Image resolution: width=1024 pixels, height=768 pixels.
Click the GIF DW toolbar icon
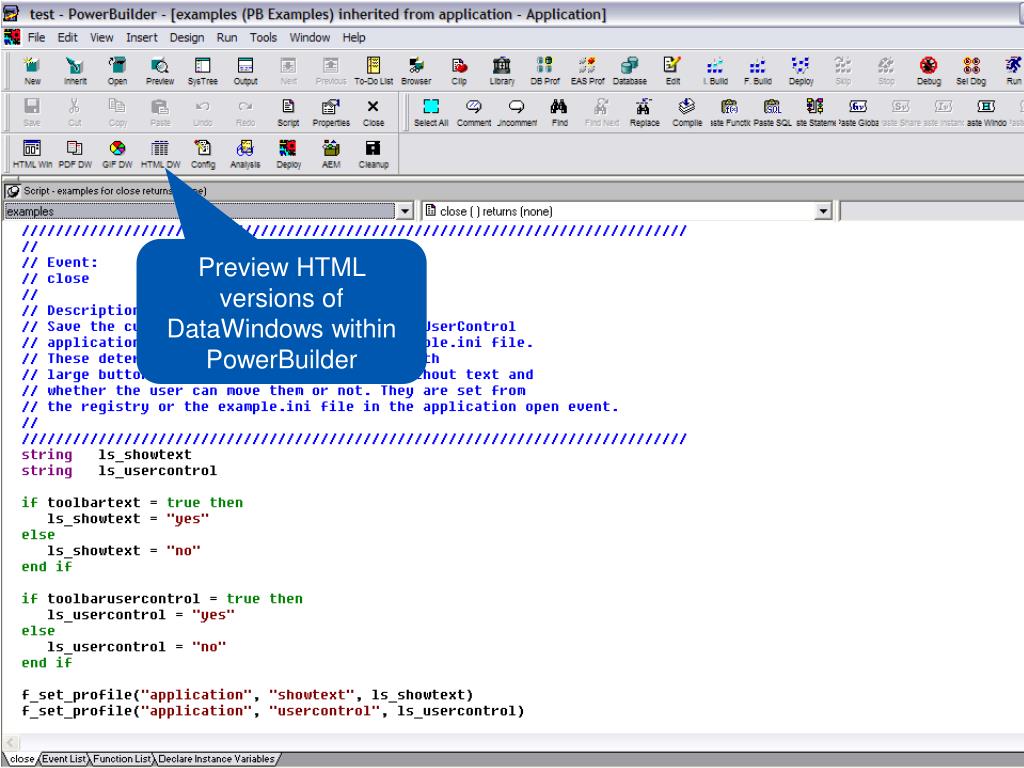point(118,155)
